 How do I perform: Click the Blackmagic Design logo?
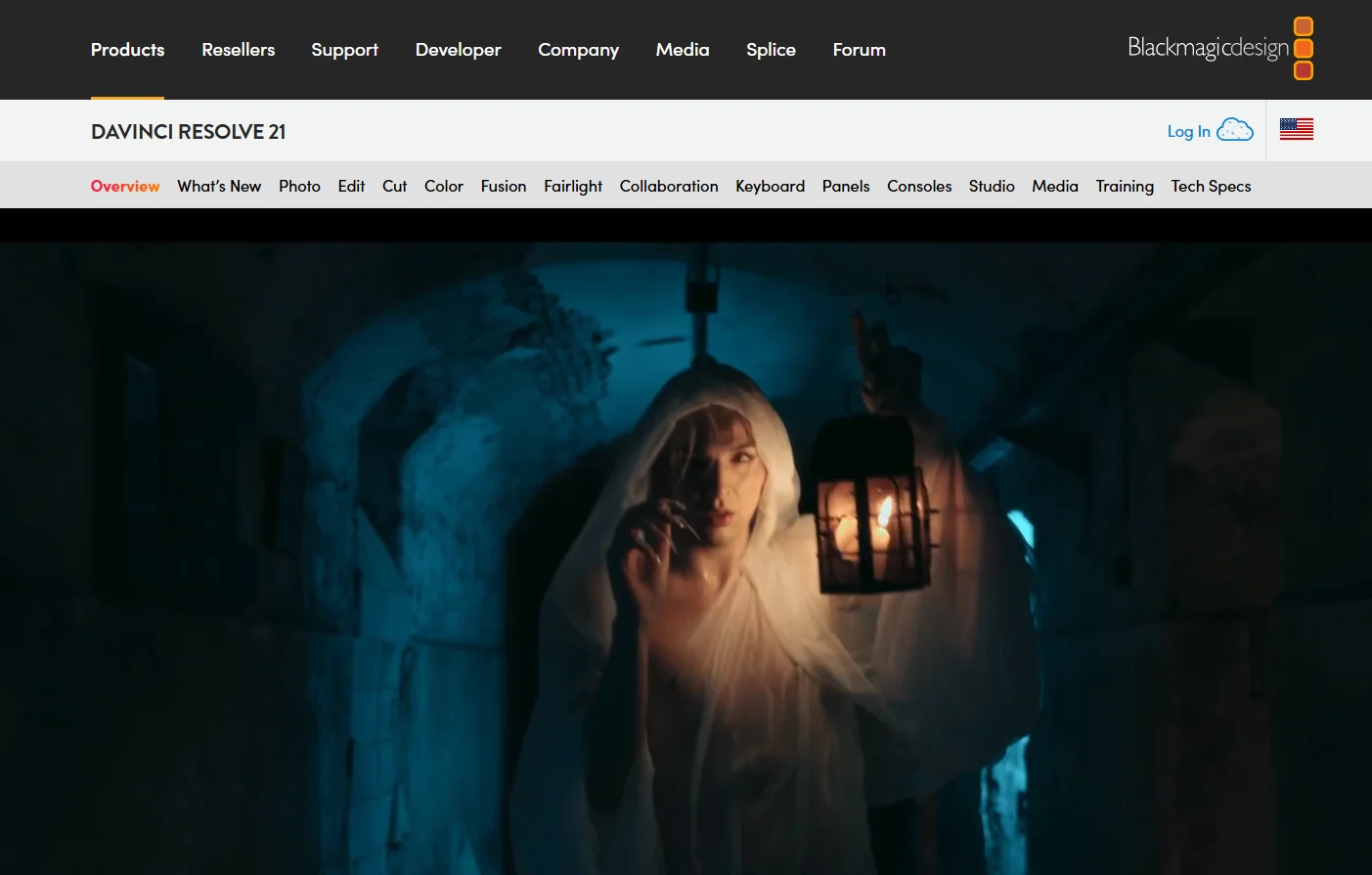tap(1220, 48)
